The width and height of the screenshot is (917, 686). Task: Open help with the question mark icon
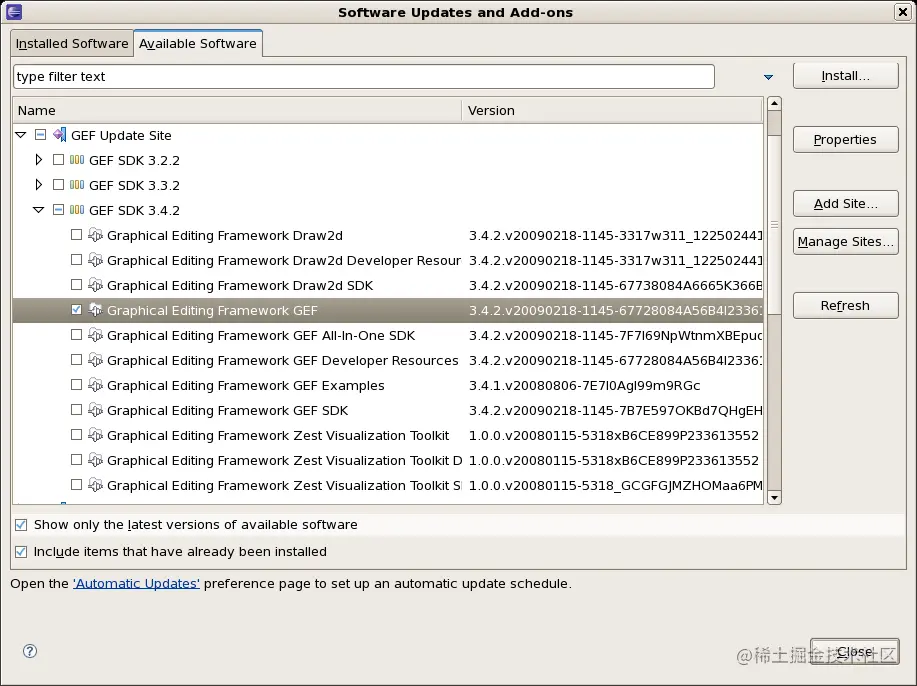point(30,651)
